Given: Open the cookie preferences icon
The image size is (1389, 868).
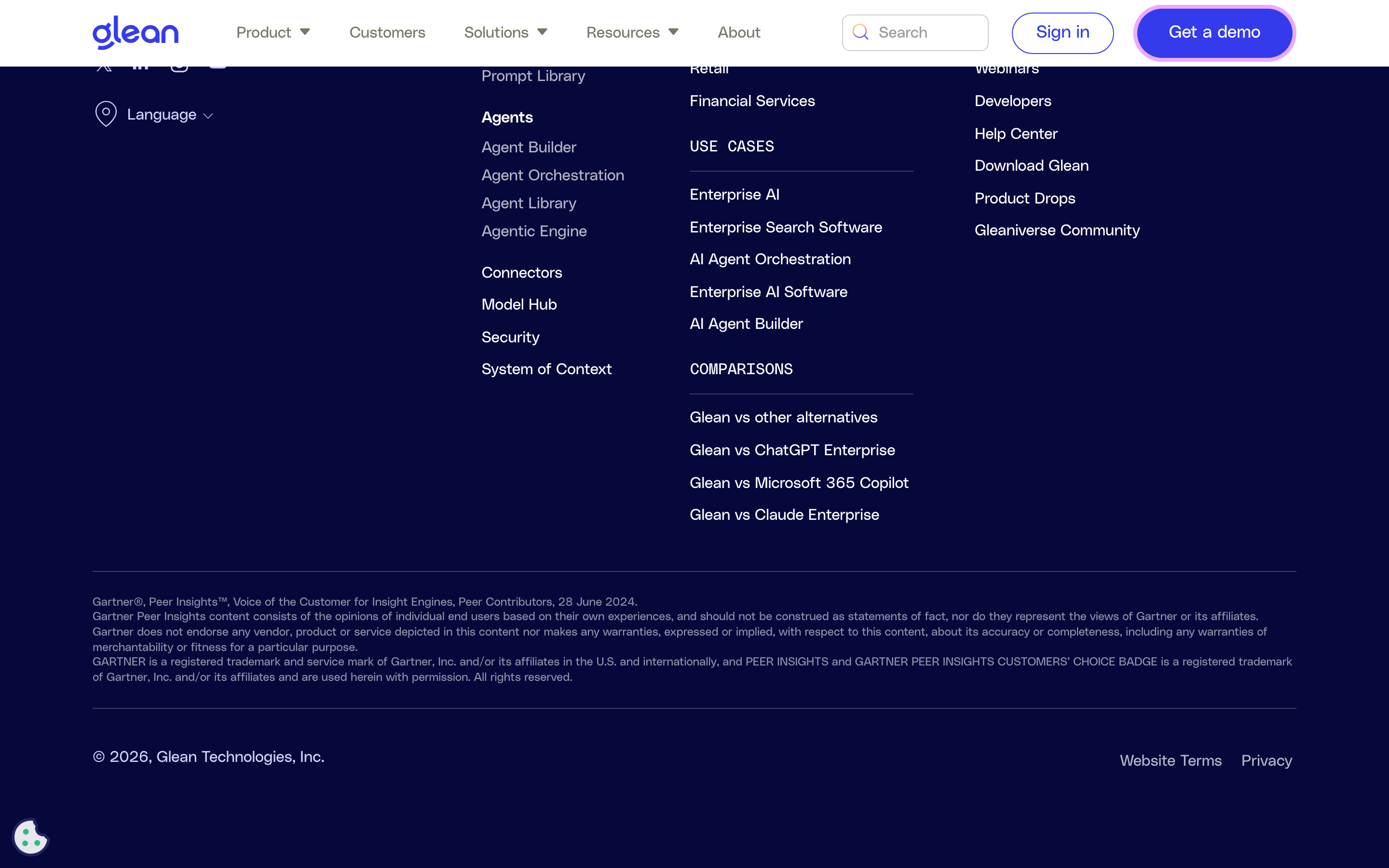Looking at the screenshot, I should coord(30,837).
